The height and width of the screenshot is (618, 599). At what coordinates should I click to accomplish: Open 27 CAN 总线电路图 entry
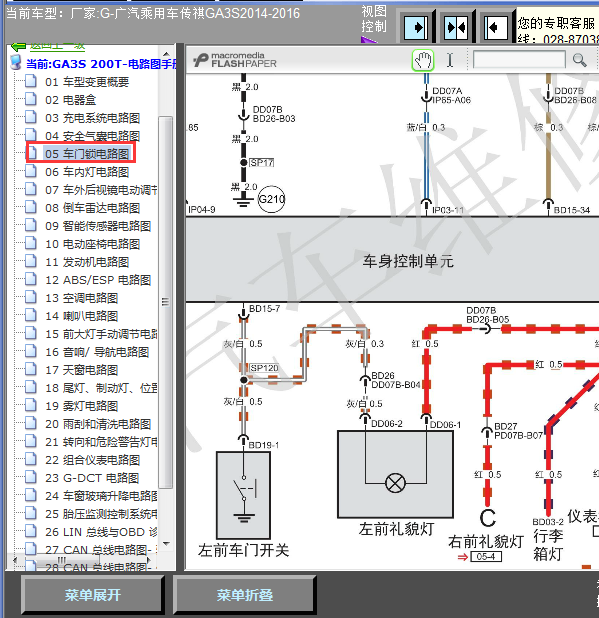click(x=101, y=549)
